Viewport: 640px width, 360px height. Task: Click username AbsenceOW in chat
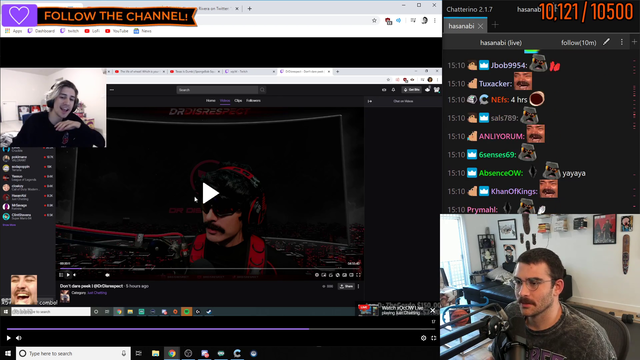(x=500, y=173)
